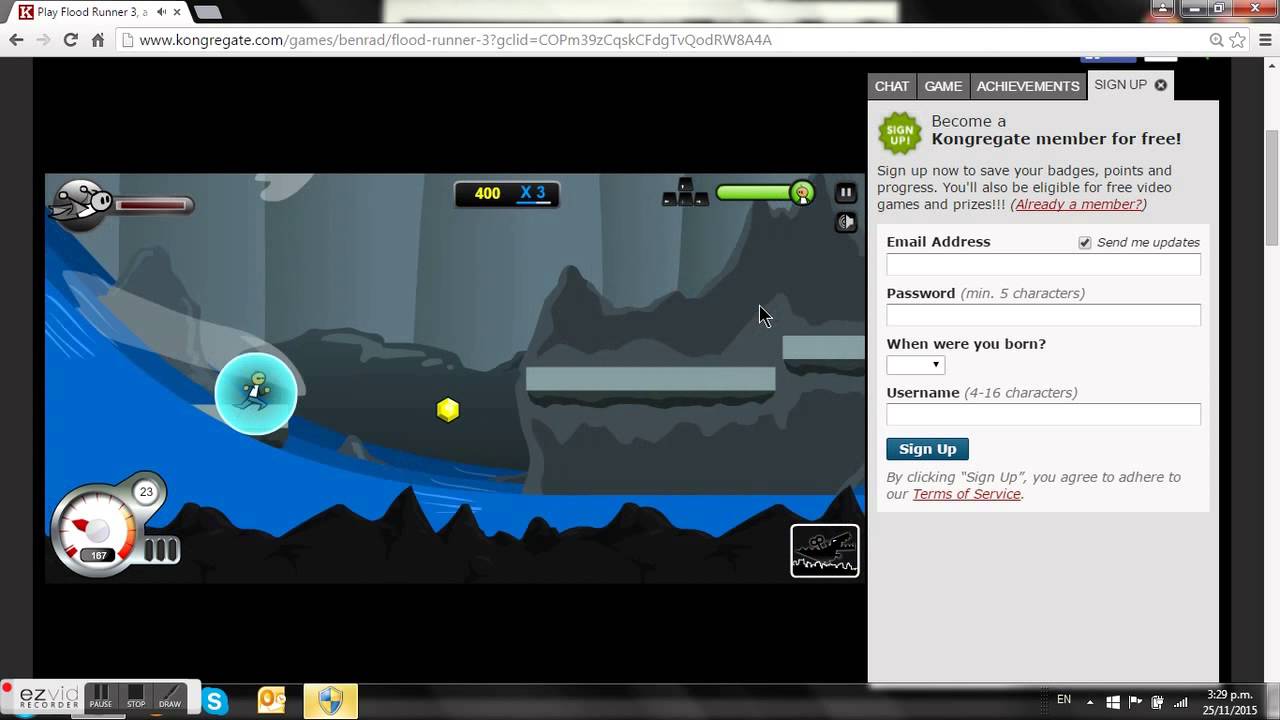Click the Chrome user profile icon
The width and height of the screenshot is (1280, 720).
pos(1164,8)
